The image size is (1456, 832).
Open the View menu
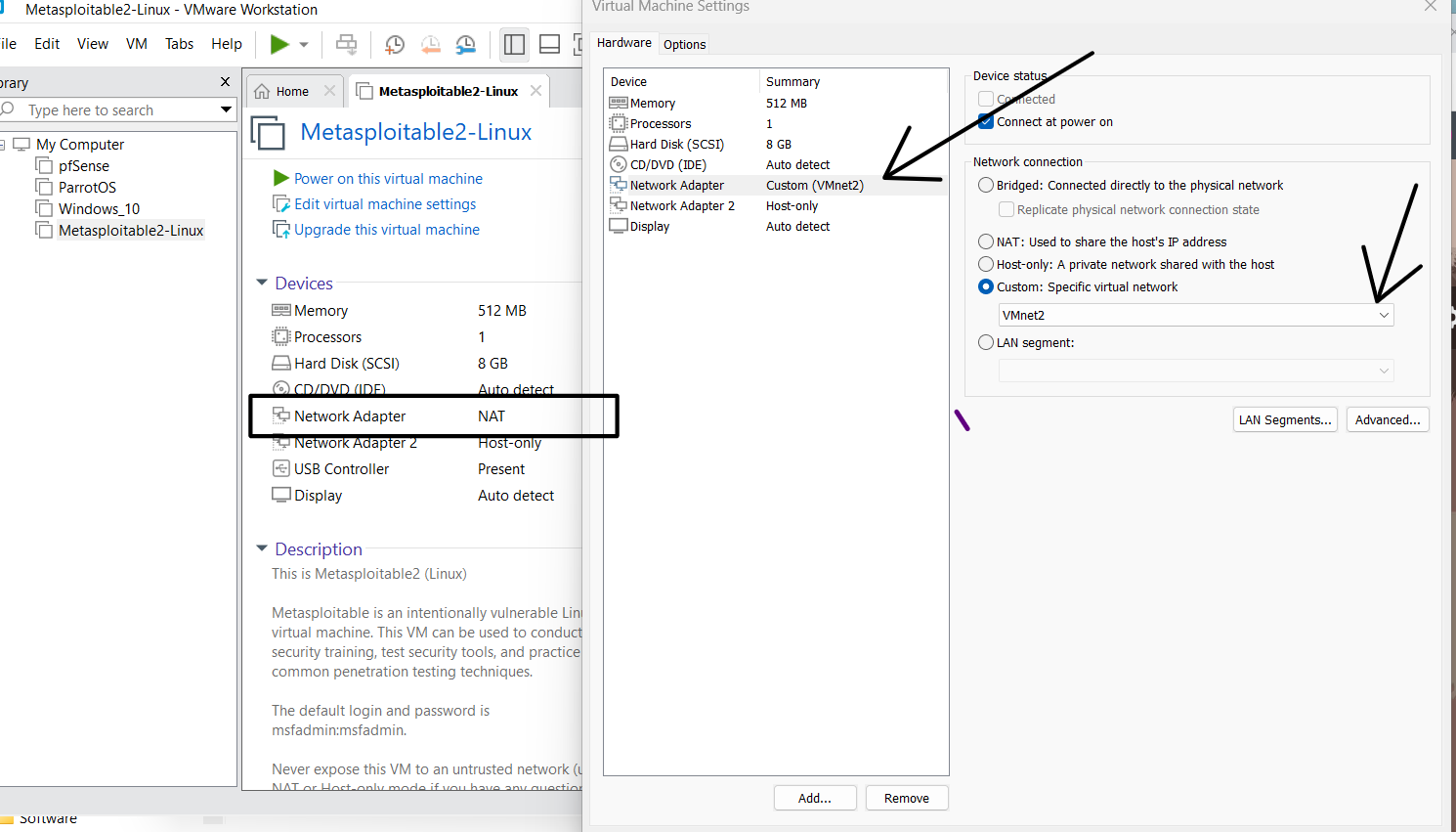click(93, 44)
